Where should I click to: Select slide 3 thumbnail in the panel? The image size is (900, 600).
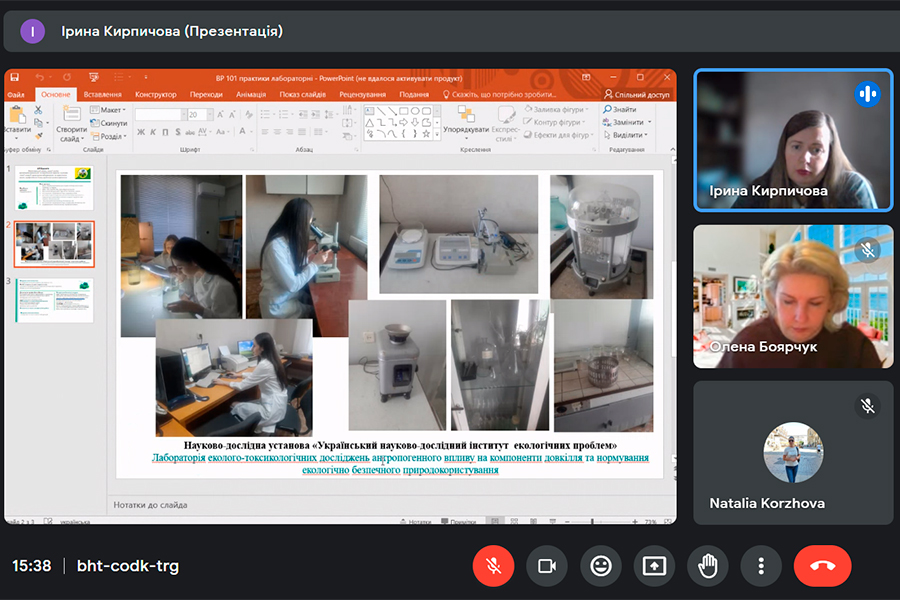pyautogui.click(x=54, y=300)
